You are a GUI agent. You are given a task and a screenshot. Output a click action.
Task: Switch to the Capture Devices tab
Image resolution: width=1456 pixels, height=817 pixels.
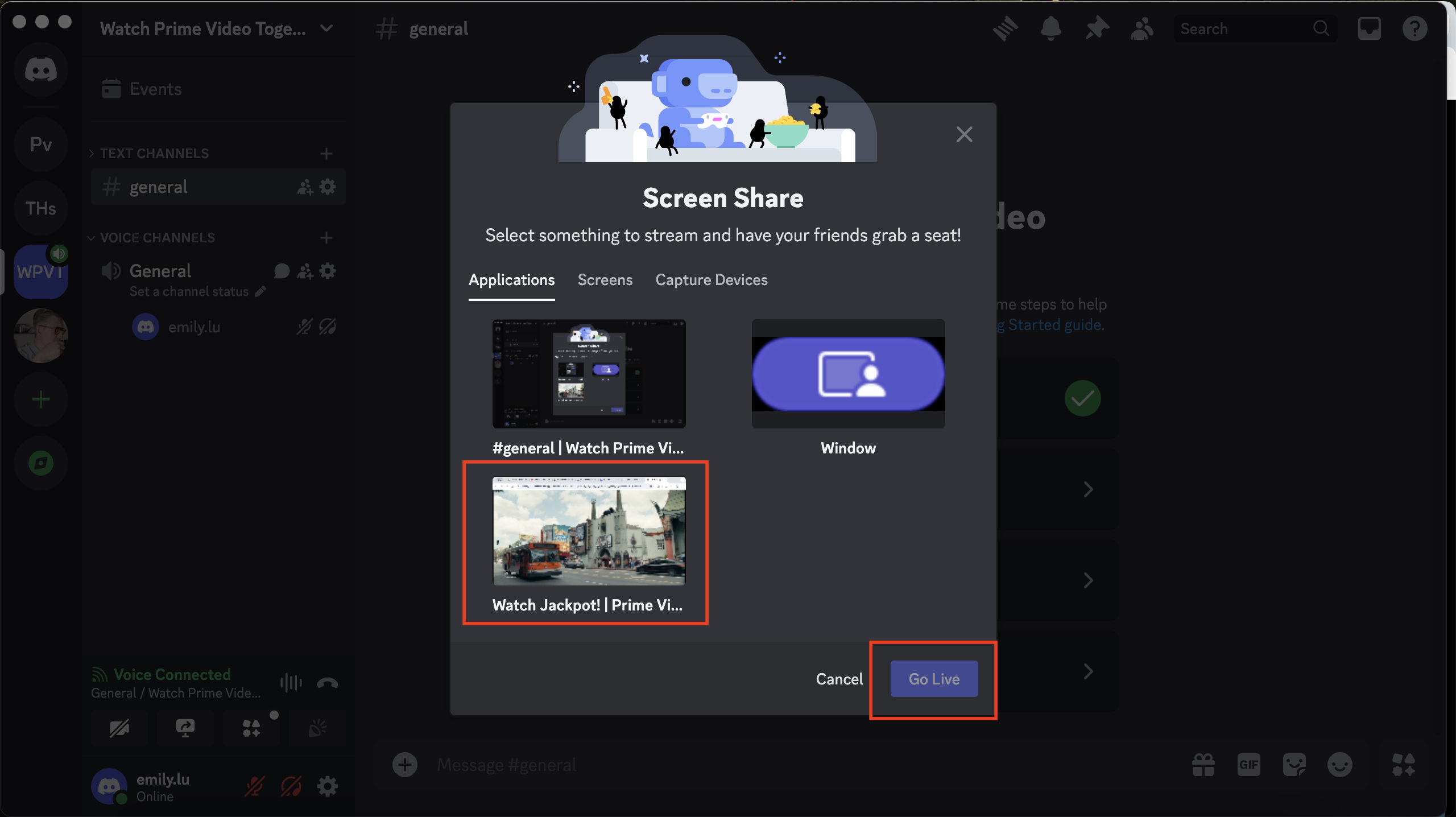pos(711,280)
